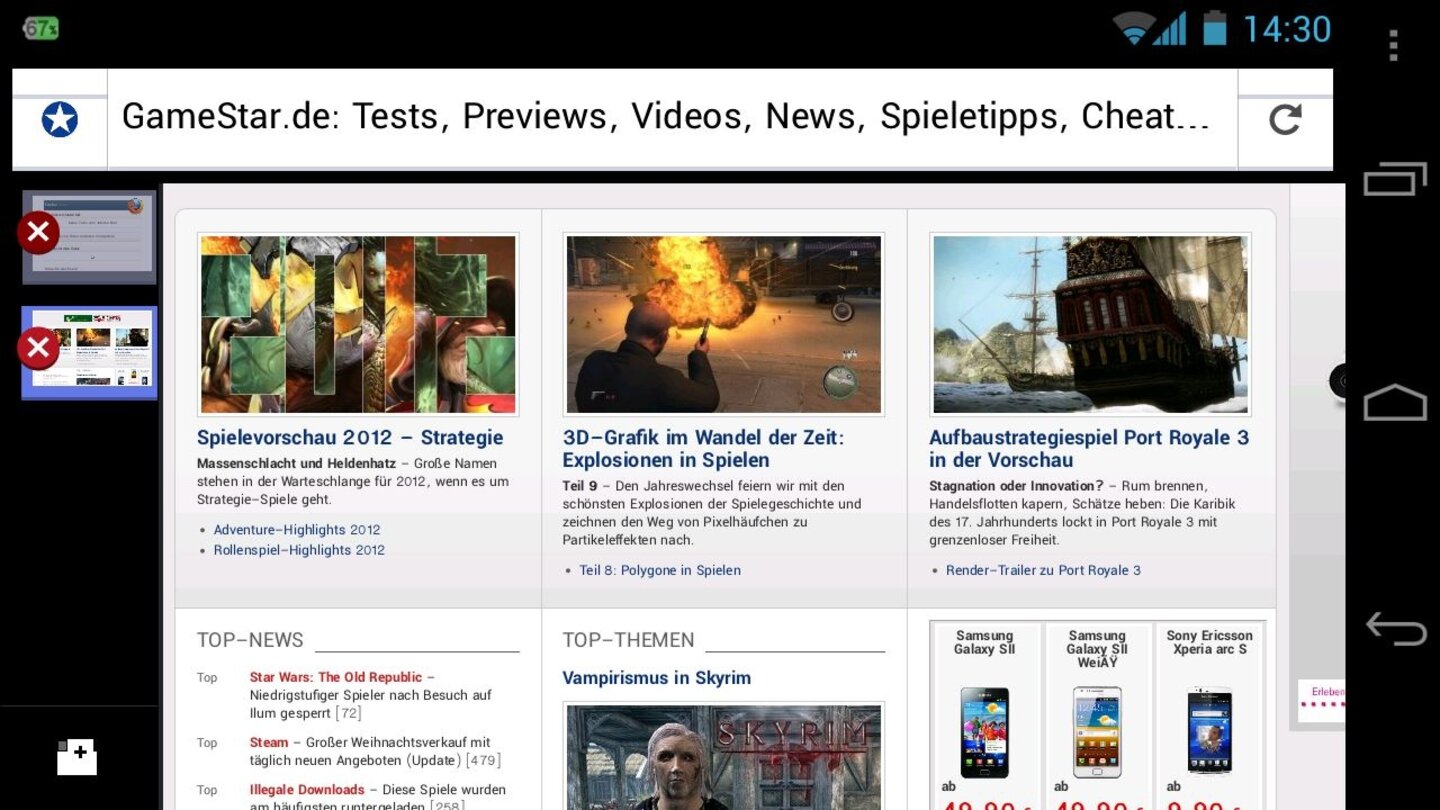Select the GameStar tab thumbnail
This screenshot has width=1440, height=810.
pyautogui.click(x=90, y=353)
